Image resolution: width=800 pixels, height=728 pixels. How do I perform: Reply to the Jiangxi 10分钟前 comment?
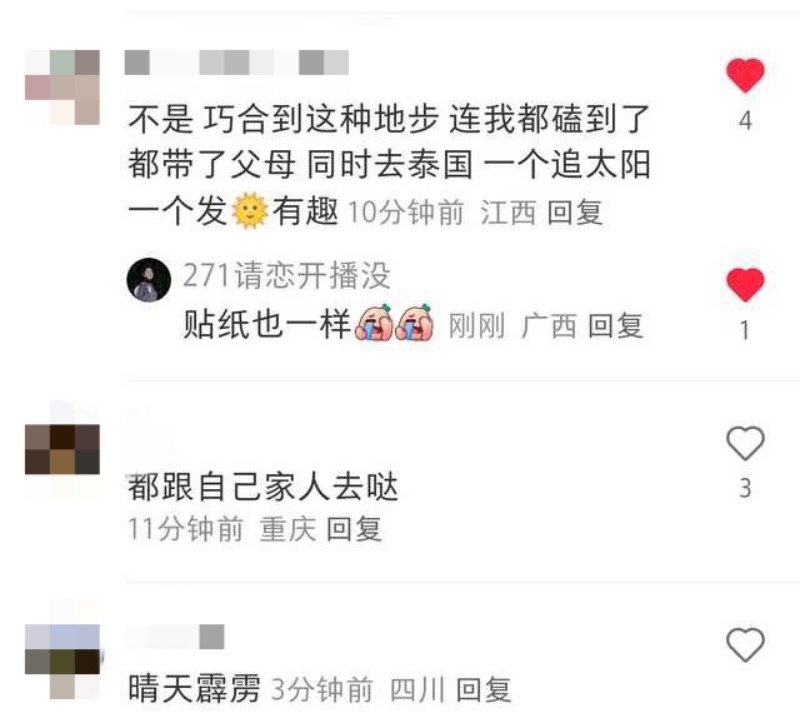pos(575,213)
